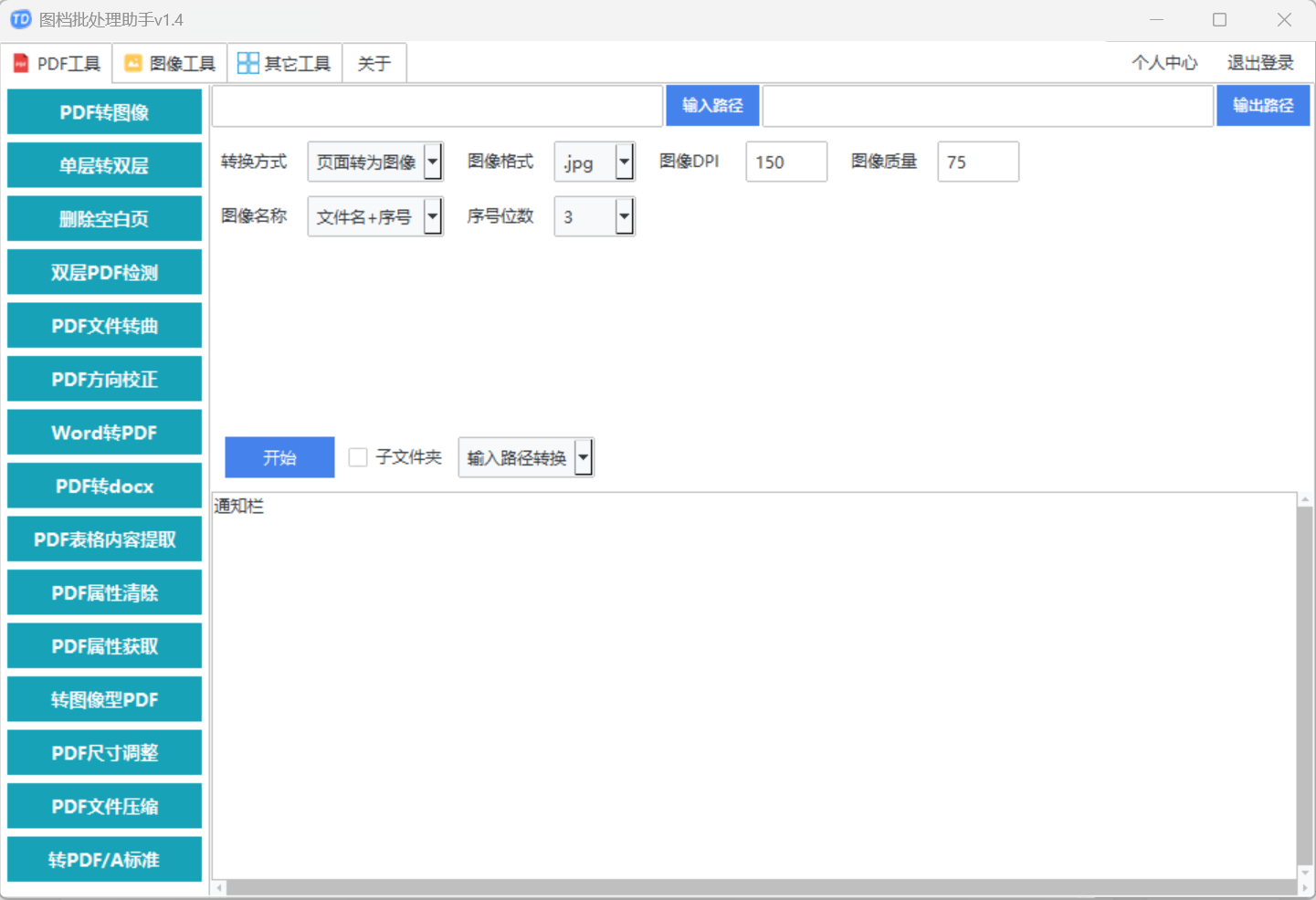The height and width of the screenshot is (900, 1316).
Task: Open the 图像格式 jpg dropdown
Action: [x=595, y=162]
